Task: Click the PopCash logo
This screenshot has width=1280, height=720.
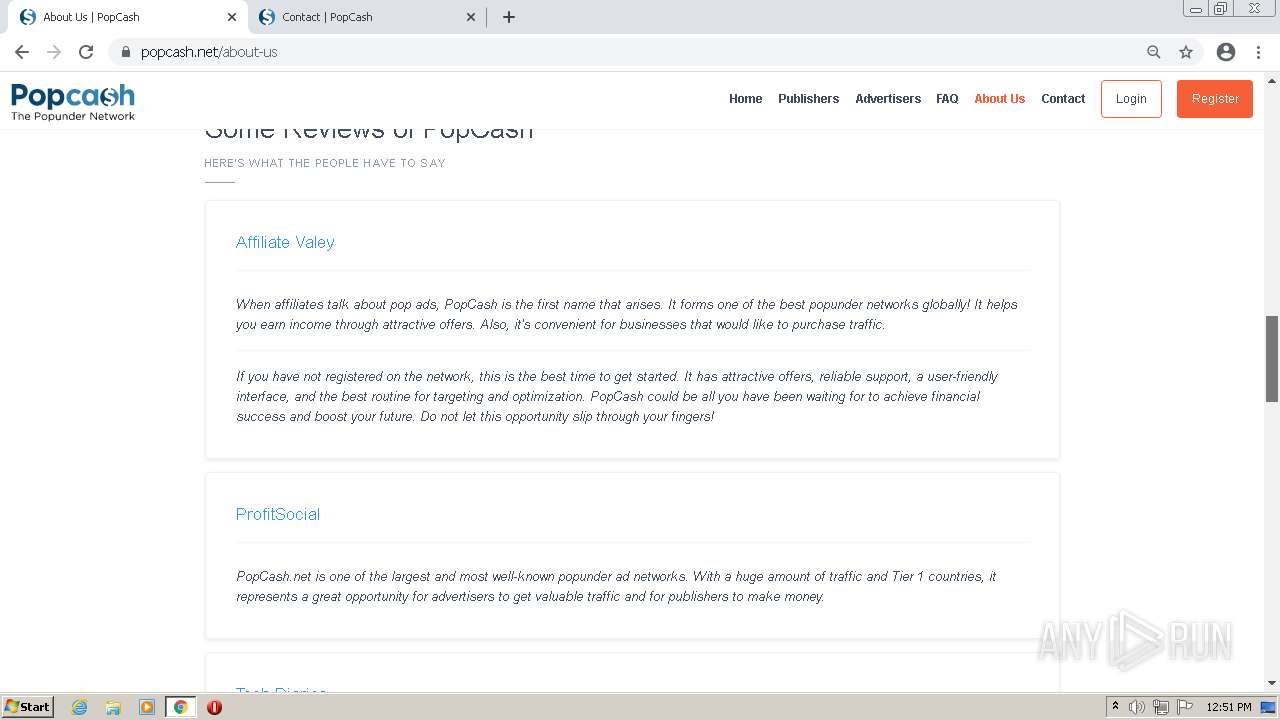Action: pyautogui.click(x=73, y=102)
